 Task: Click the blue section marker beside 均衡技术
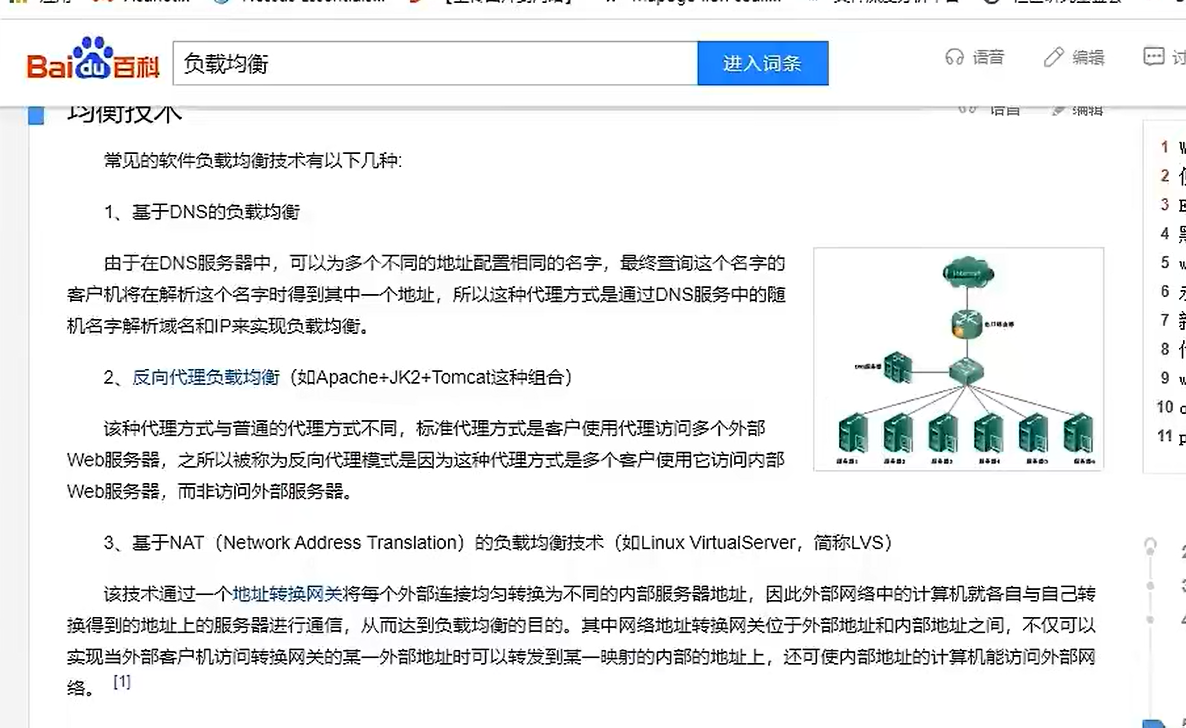point(37,115)
